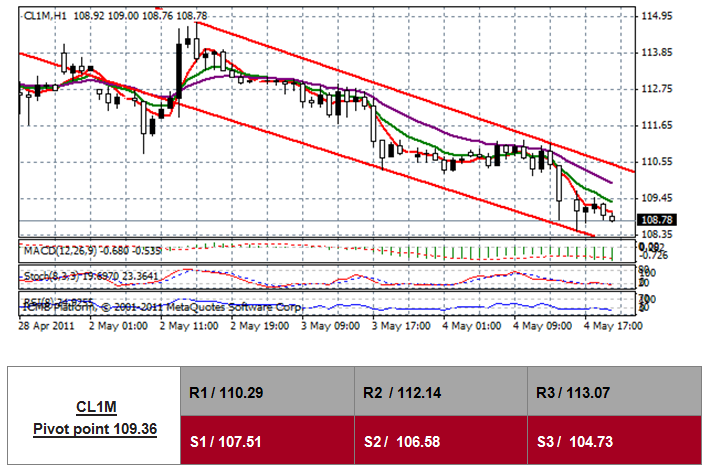Select the S3 / 104.73 support cell
Viewport: 707px width, 472px height.
(x=615, y=440)
